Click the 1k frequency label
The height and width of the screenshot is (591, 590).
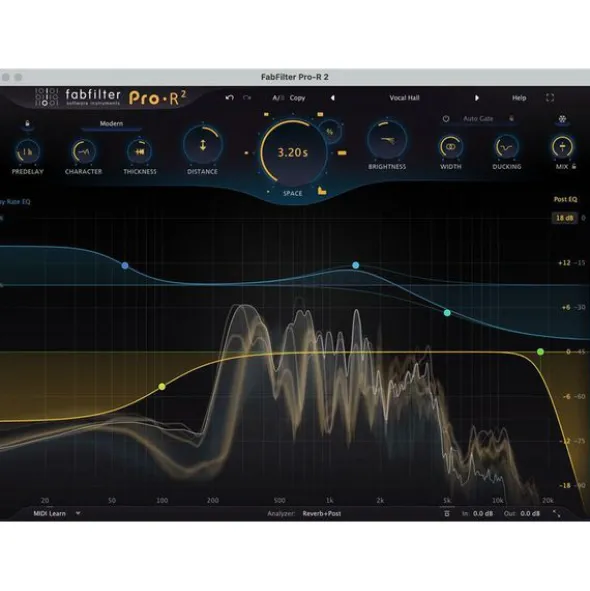coord(329,501)
